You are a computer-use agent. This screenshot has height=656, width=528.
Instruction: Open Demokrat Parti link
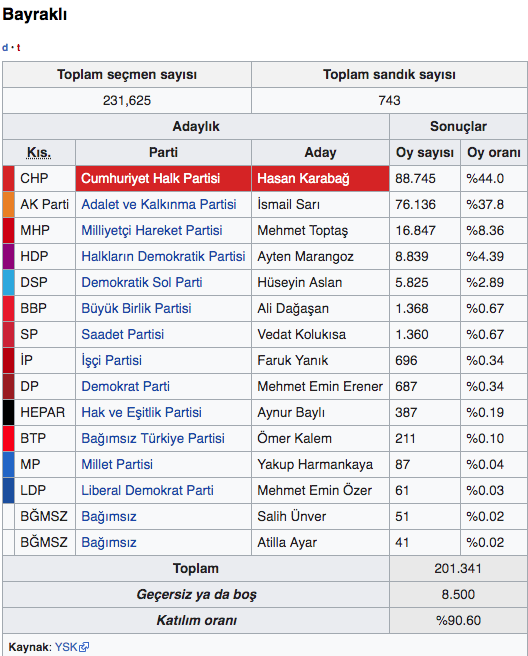[126, 386]
